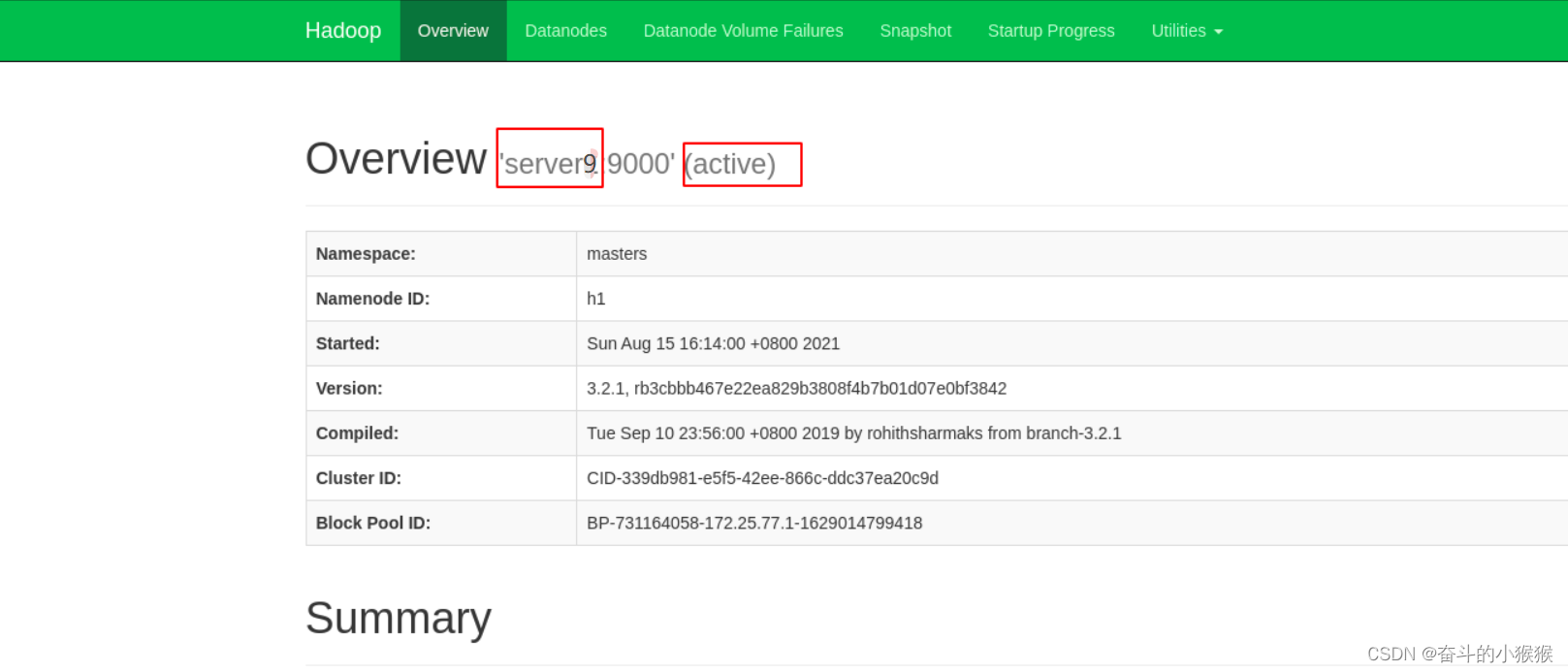
Task: Click the Started: label cell
Action: 441,343
